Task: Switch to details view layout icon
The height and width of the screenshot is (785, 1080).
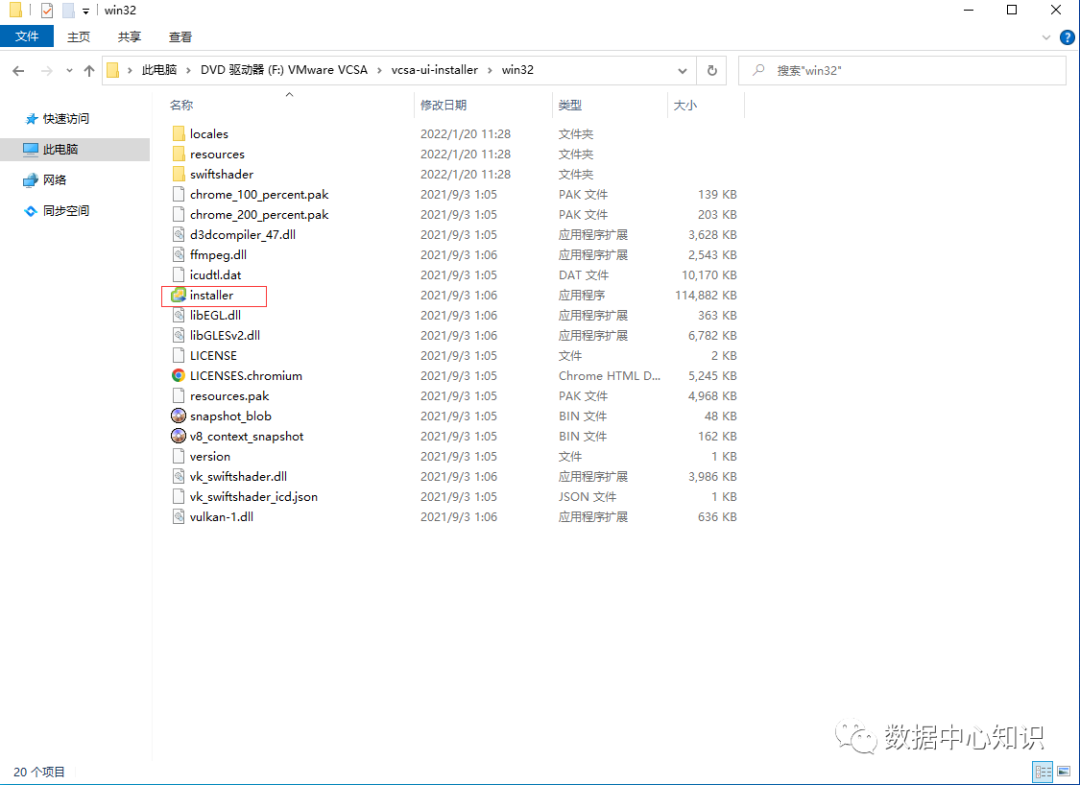Action: coord(1043,771)
